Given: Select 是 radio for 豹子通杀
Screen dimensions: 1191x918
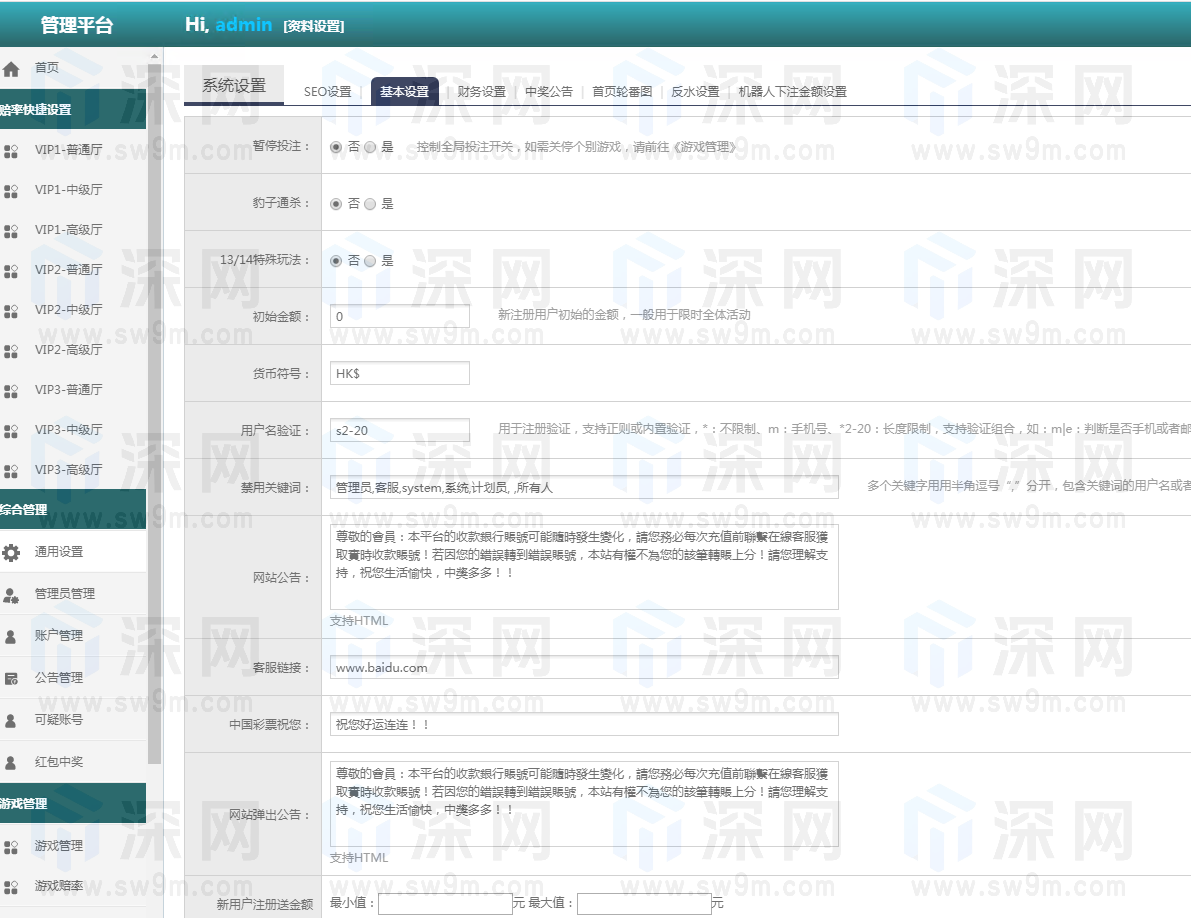Looking at the screenshot, I should (370, 204).
